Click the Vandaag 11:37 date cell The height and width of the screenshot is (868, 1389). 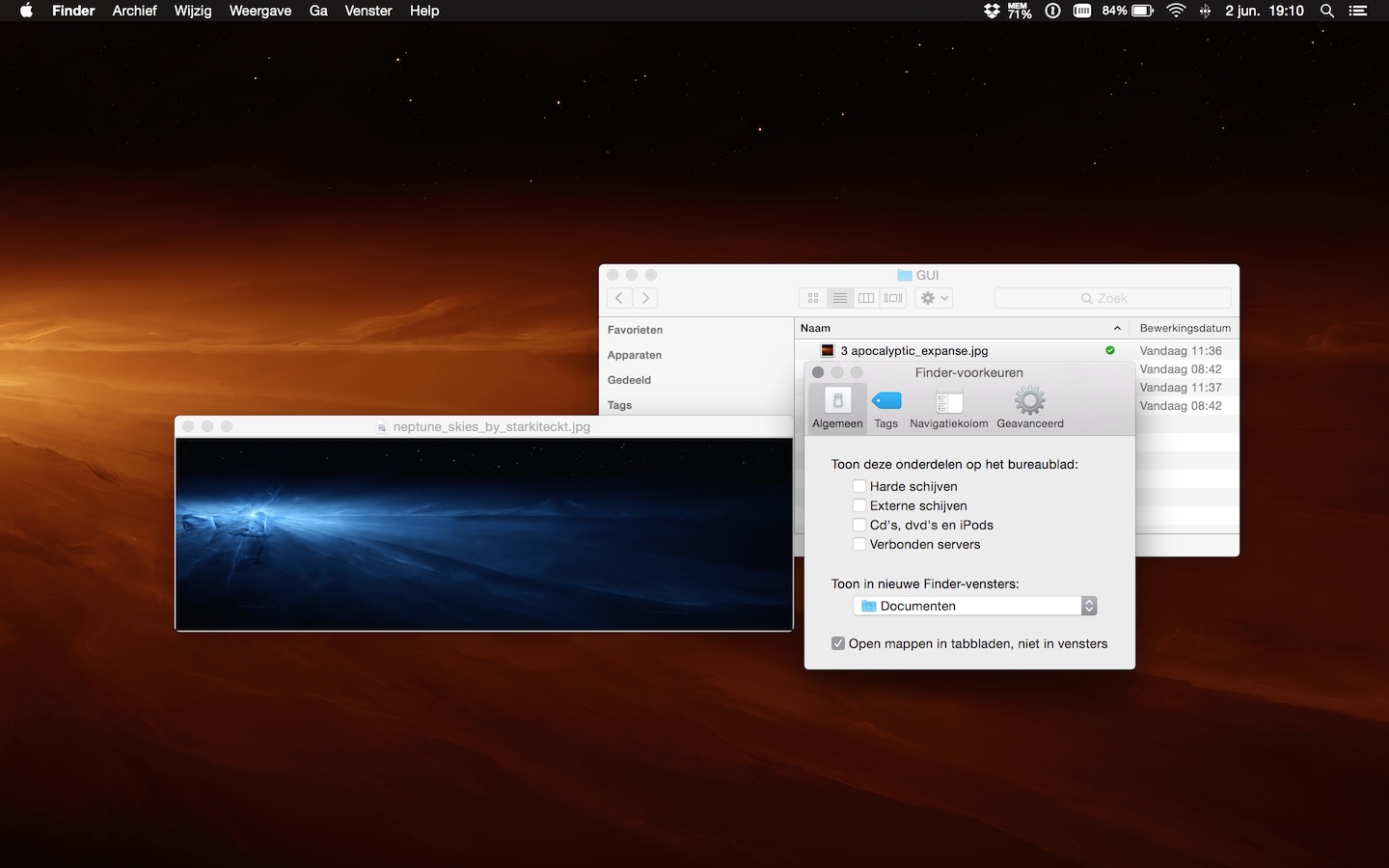pos(1181,388)
